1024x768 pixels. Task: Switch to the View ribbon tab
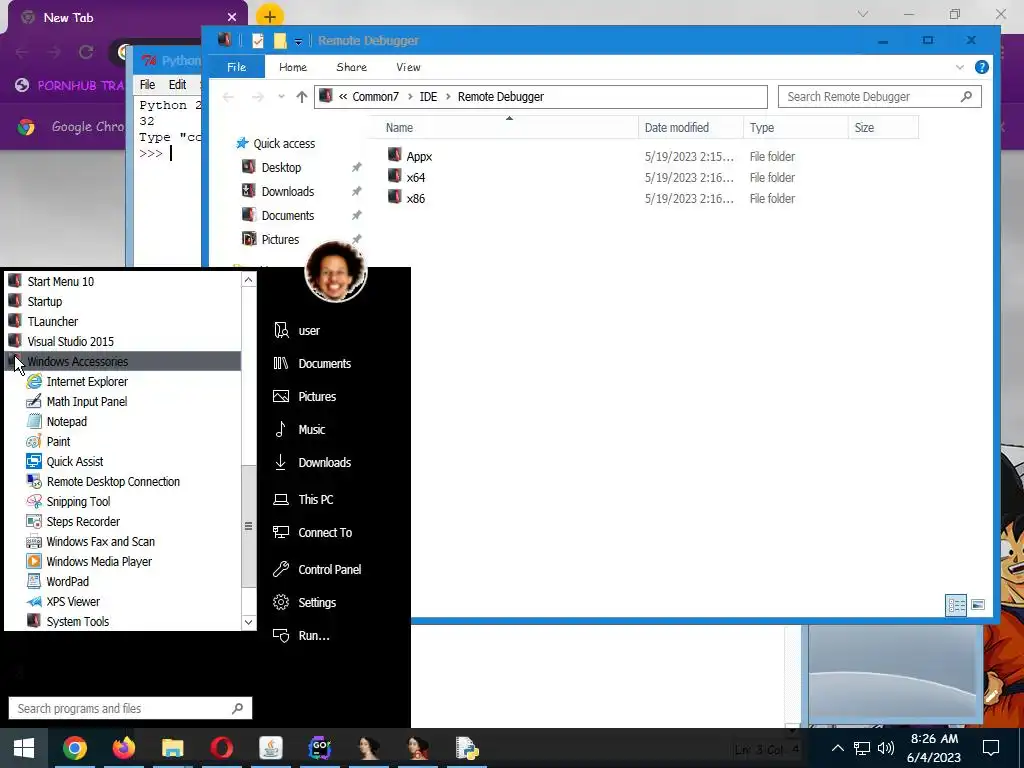pyautogui.click(x=408, y=67)
